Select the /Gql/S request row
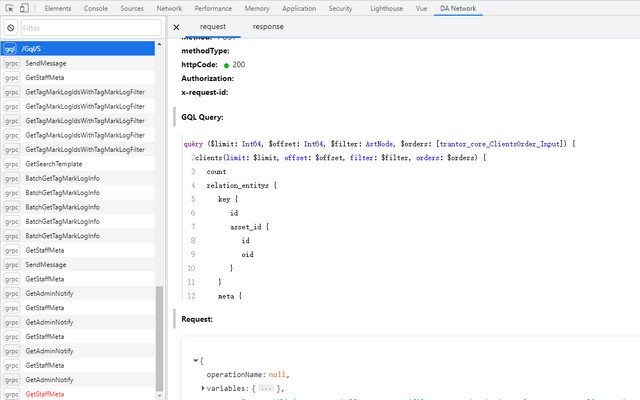 point(78,49)
